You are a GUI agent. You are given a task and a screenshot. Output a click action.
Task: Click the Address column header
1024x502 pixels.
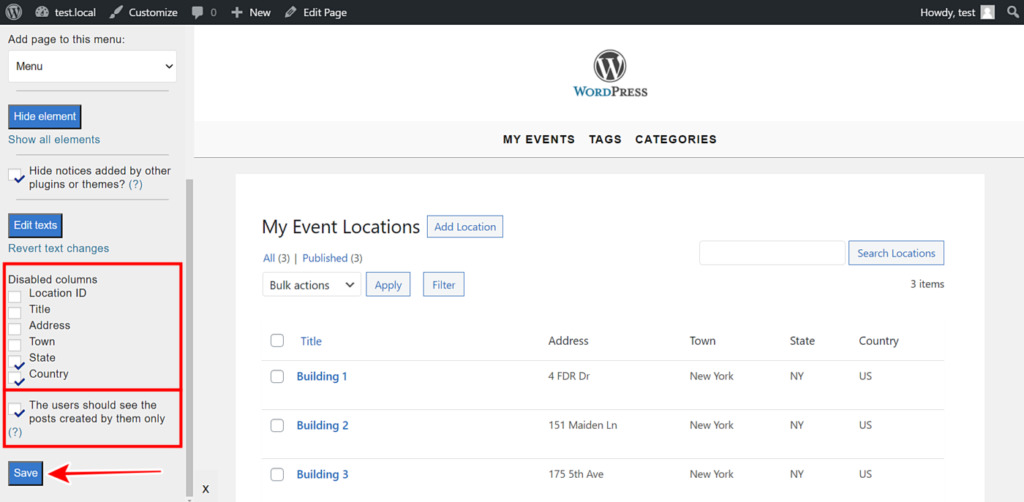click(568, 341)
